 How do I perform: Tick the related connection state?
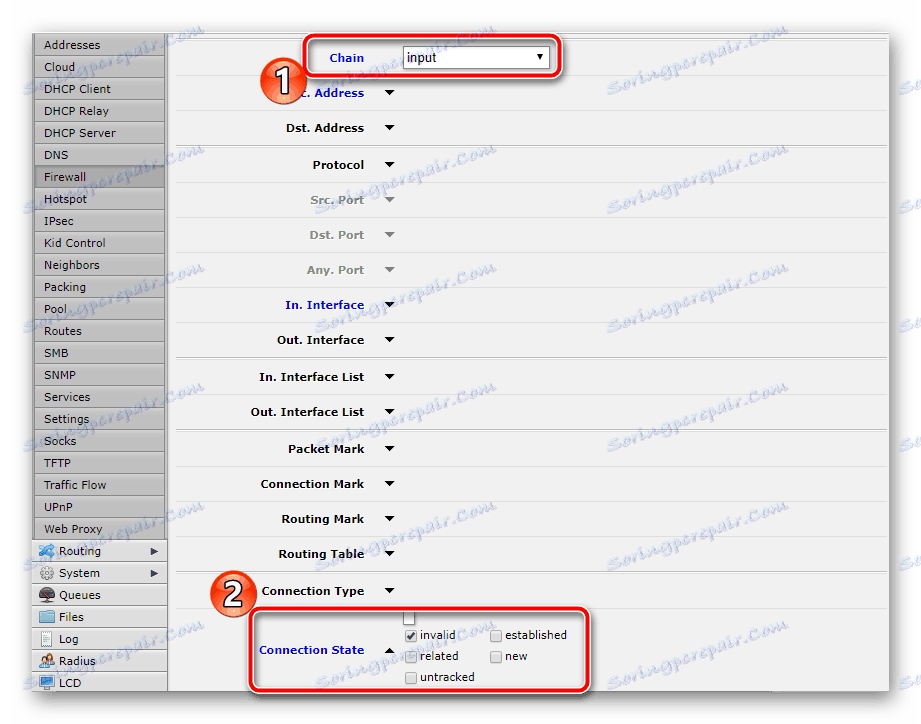tap(411, 656)
